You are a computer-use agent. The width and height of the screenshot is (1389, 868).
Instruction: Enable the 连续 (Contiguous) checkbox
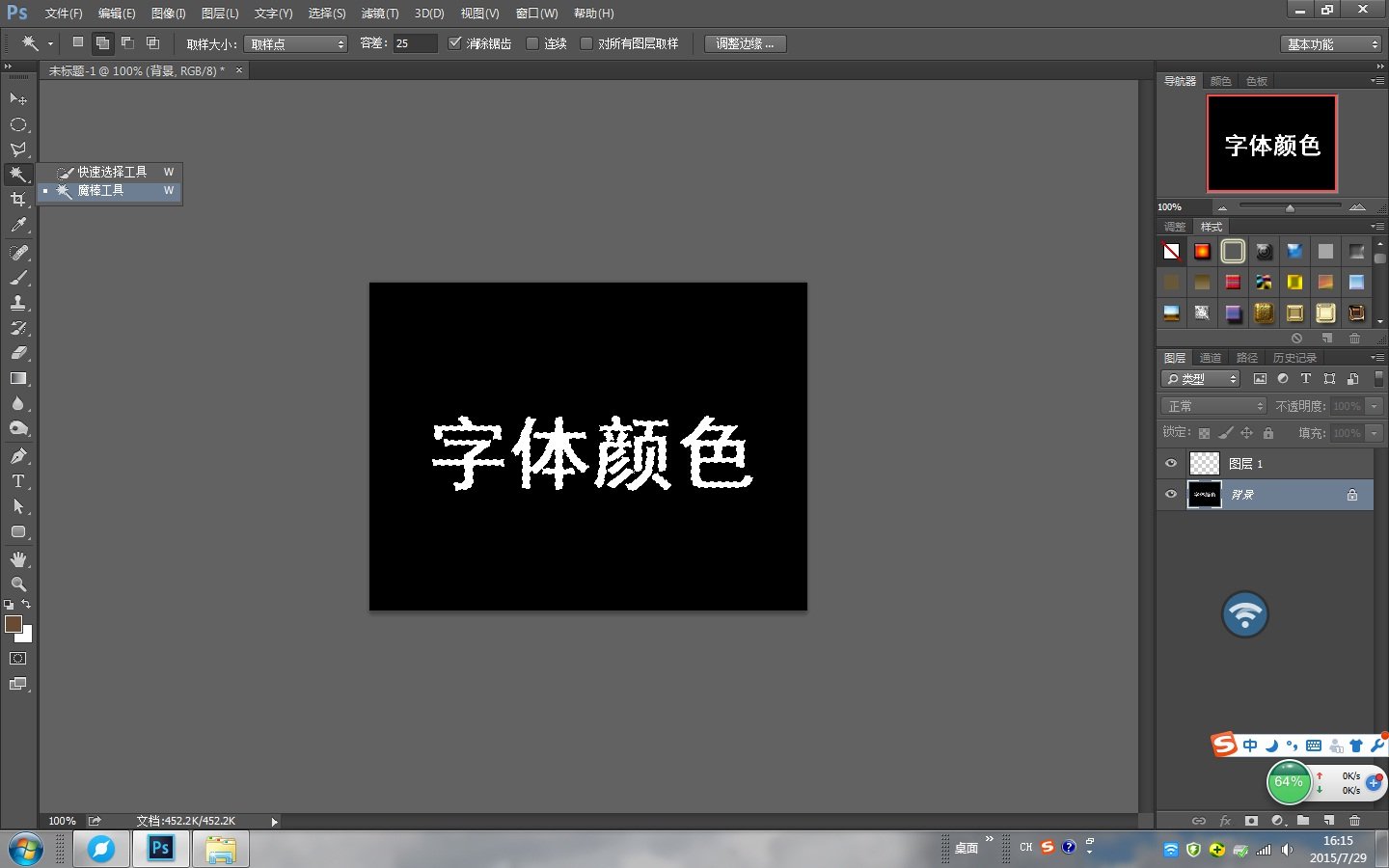click(x=531, y=42)
